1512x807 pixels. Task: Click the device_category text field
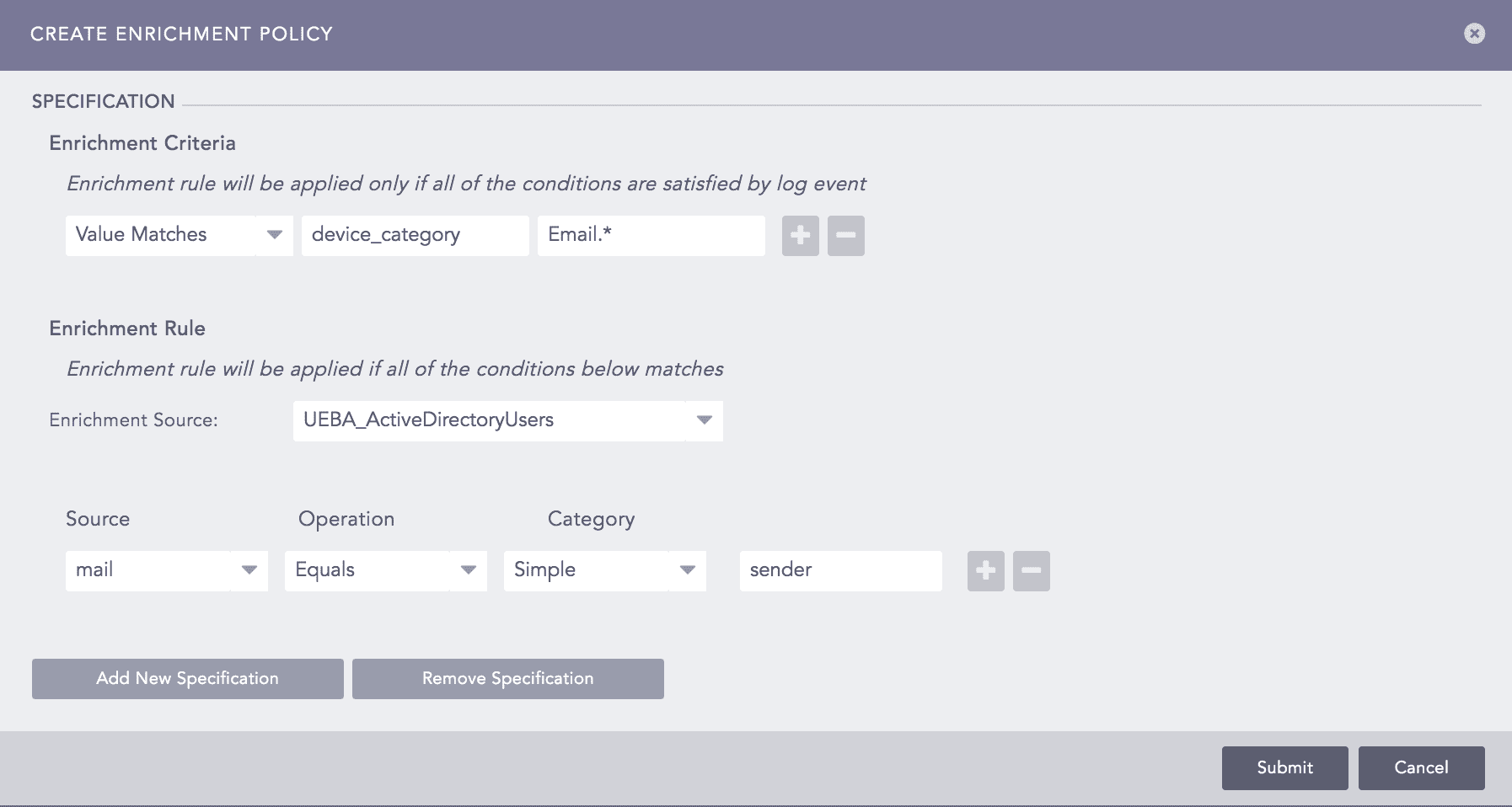[x=415, y=235]
